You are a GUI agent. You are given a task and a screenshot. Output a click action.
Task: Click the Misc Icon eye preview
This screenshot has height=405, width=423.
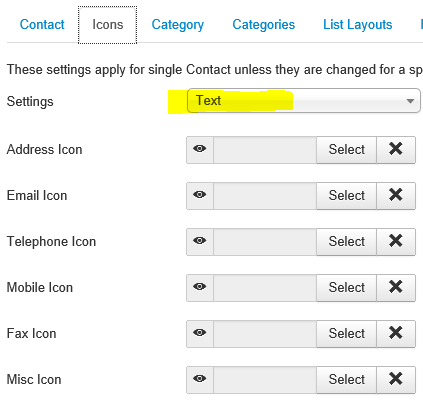click(x=200, y=379)
